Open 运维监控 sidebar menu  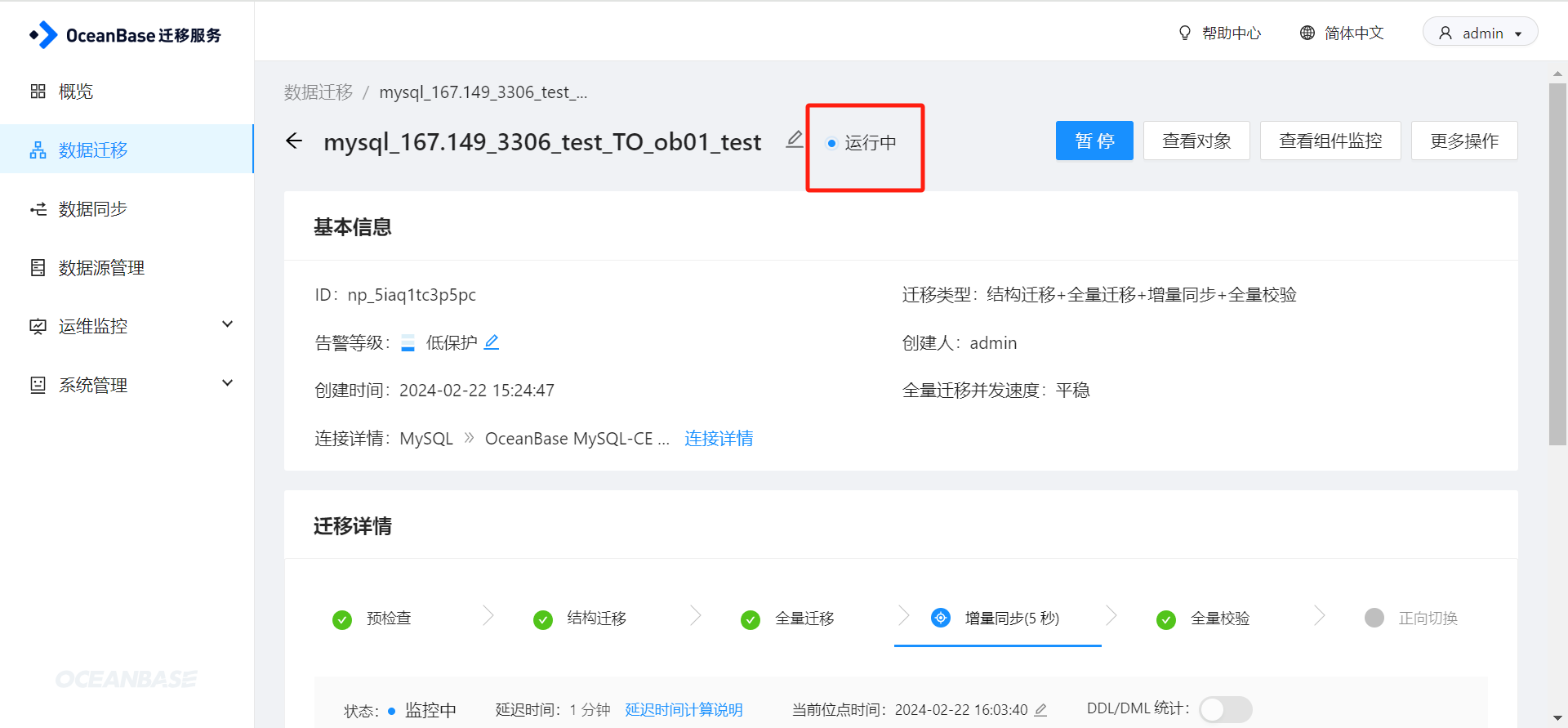pyautogui.click(x=127, y=327)
